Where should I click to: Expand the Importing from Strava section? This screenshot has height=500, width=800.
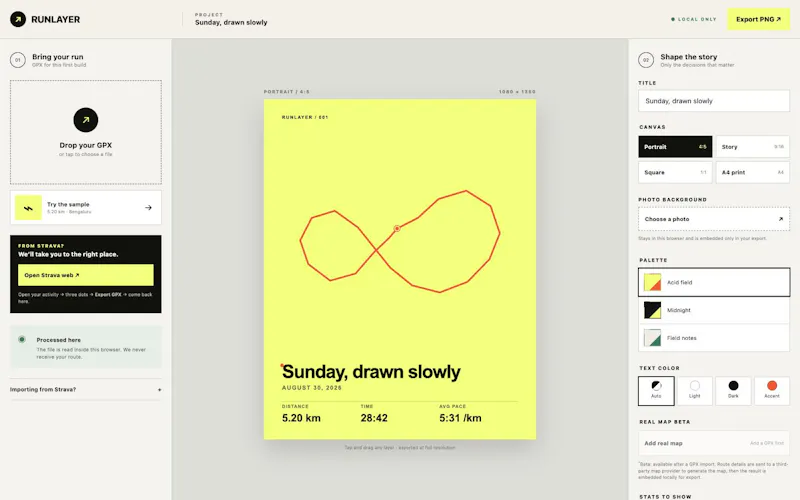(x=86, y=389)
